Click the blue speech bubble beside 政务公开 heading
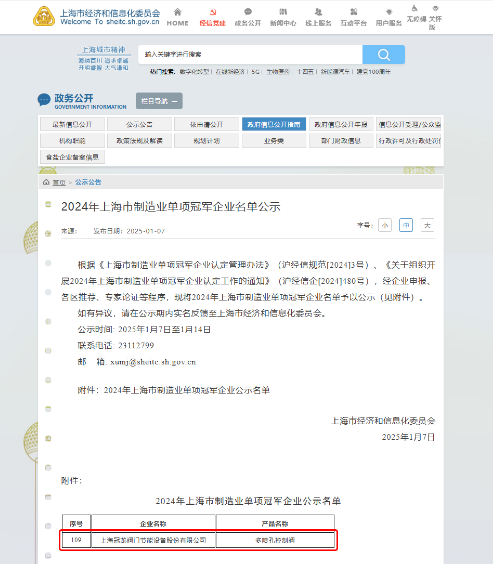Viewport: 493px width, 564px height. [x=44, y=100]
